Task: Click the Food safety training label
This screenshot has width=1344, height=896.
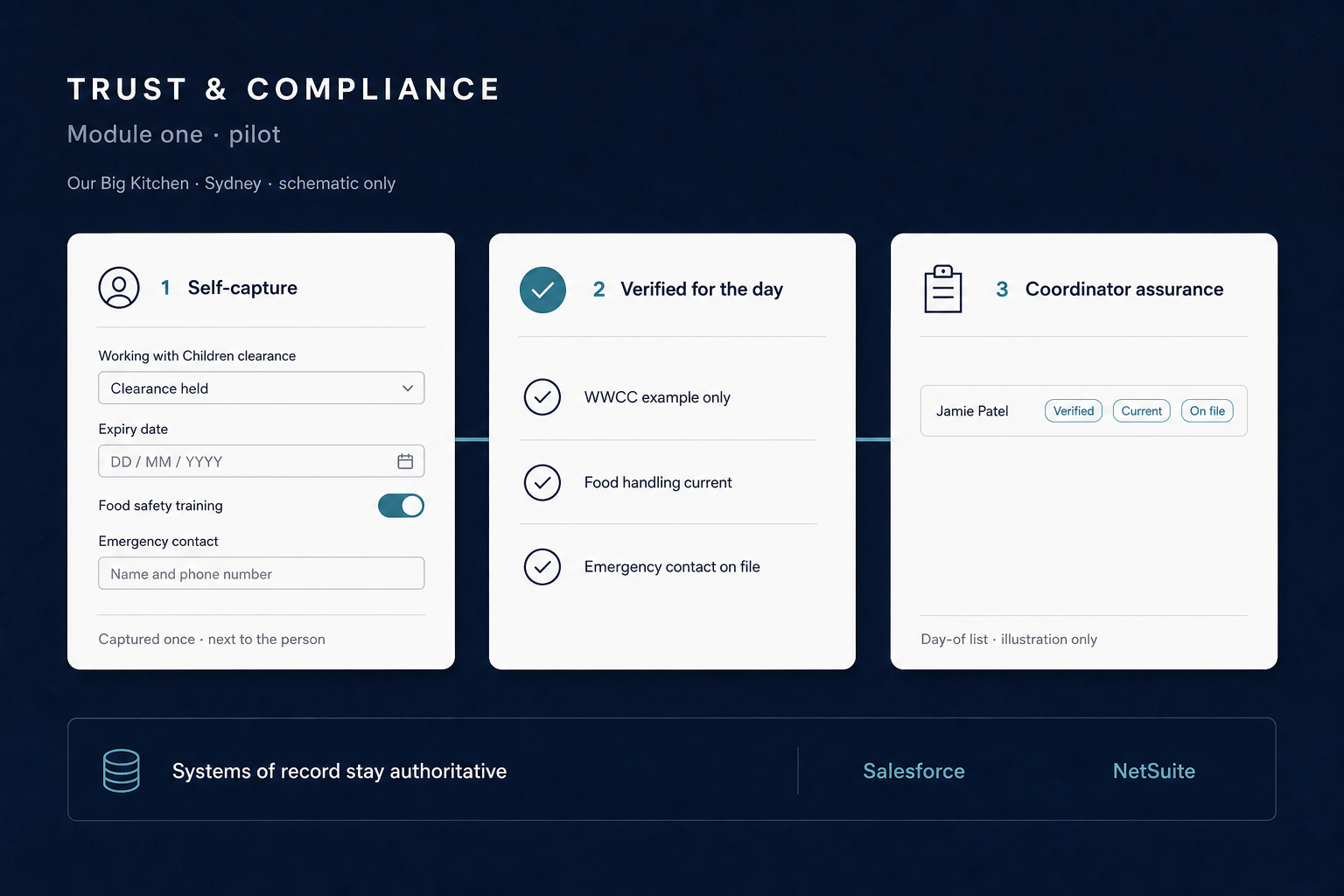Action: [160, 506]
